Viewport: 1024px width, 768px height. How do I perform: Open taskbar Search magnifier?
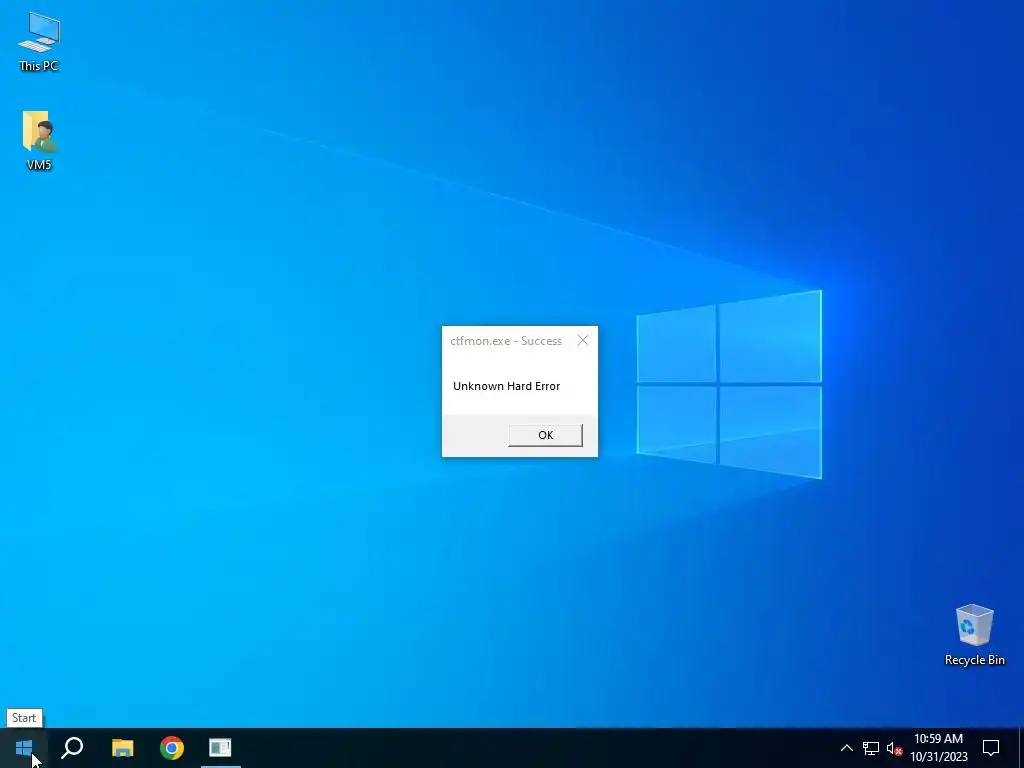point(72,748)
